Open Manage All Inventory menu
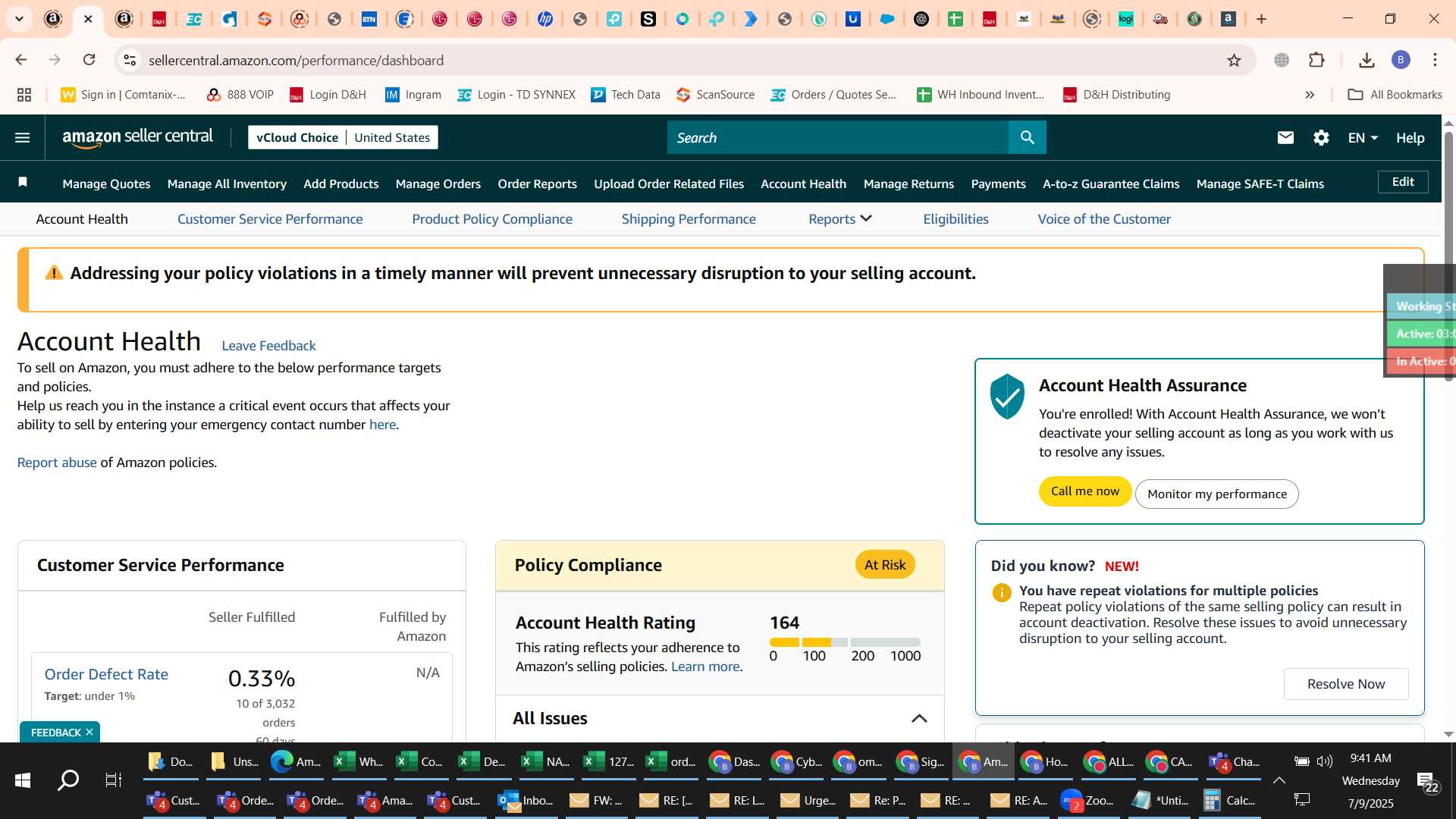The height and width of the screenshot is (819, 1456). [x=227, y=184]
